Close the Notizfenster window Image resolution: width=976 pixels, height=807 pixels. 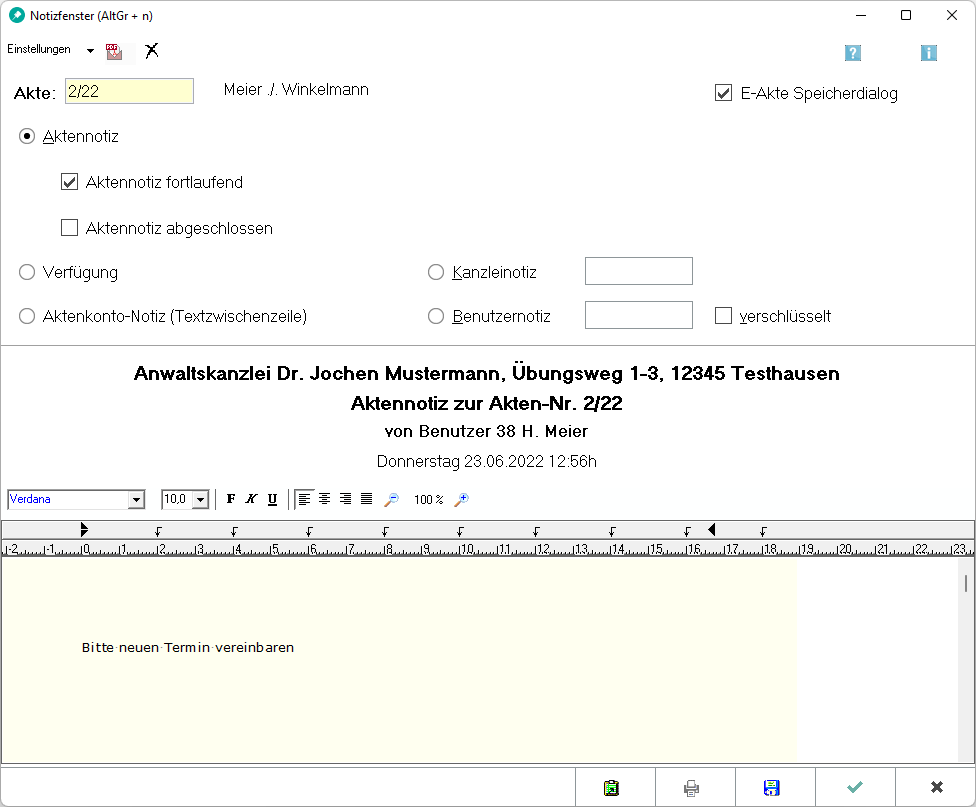[952, 16]
